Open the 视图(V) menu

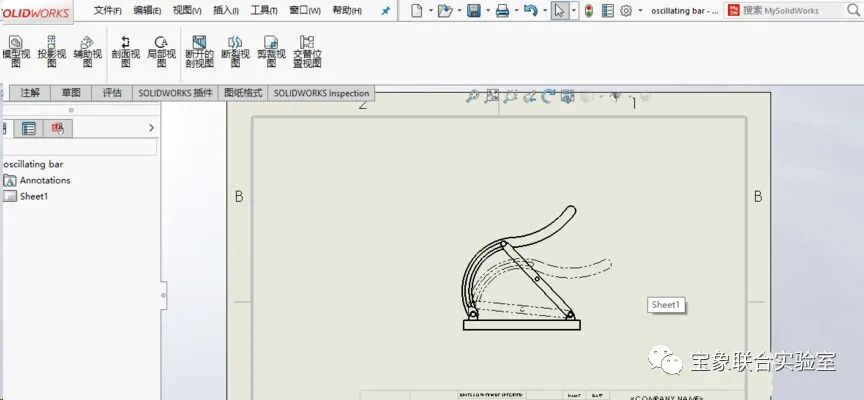pos(187,10)
